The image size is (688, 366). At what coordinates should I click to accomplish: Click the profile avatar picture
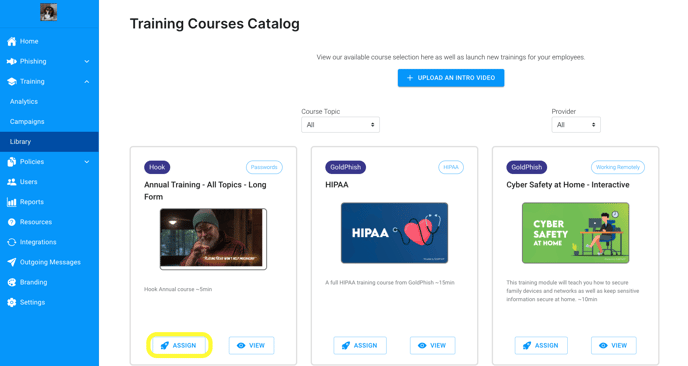[49, 12]
